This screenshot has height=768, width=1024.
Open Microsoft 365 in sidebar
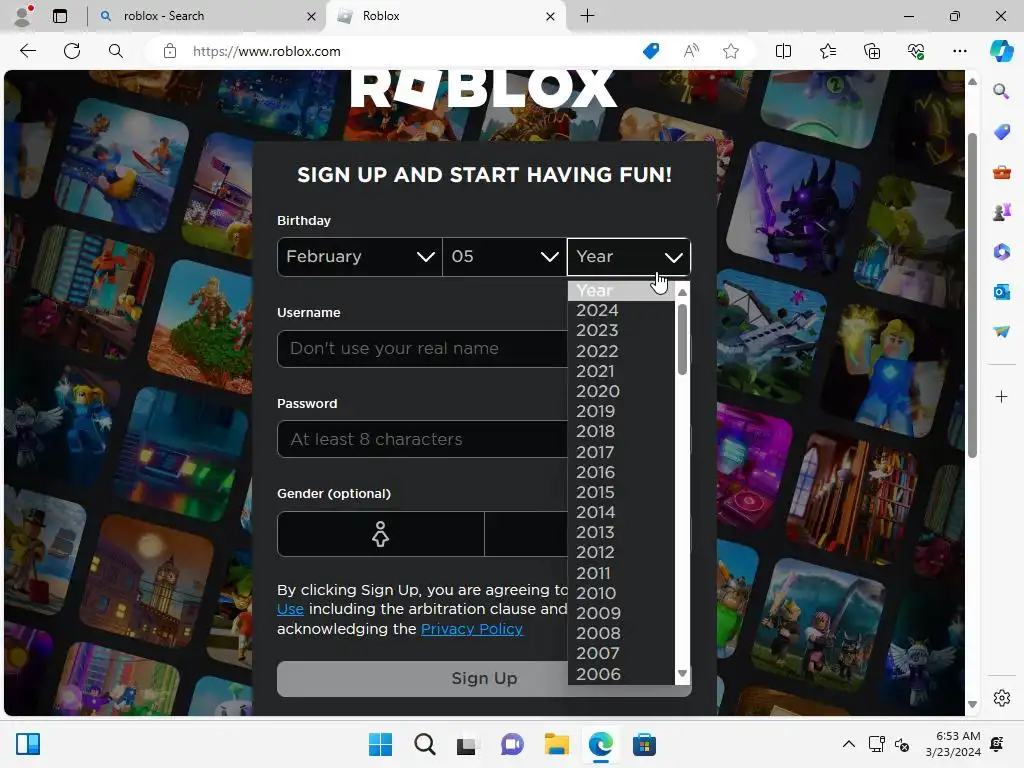(1002, 252)
